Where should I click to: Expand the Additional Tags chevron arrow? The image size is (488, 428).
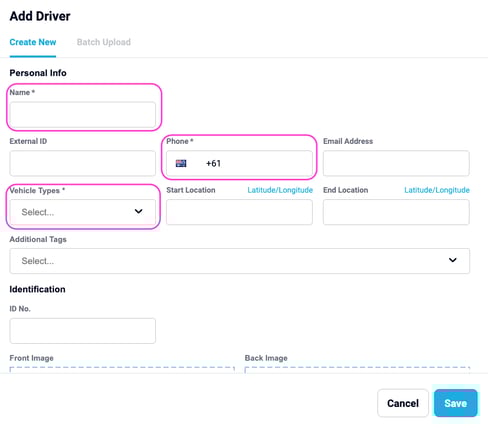coord(453,260)
